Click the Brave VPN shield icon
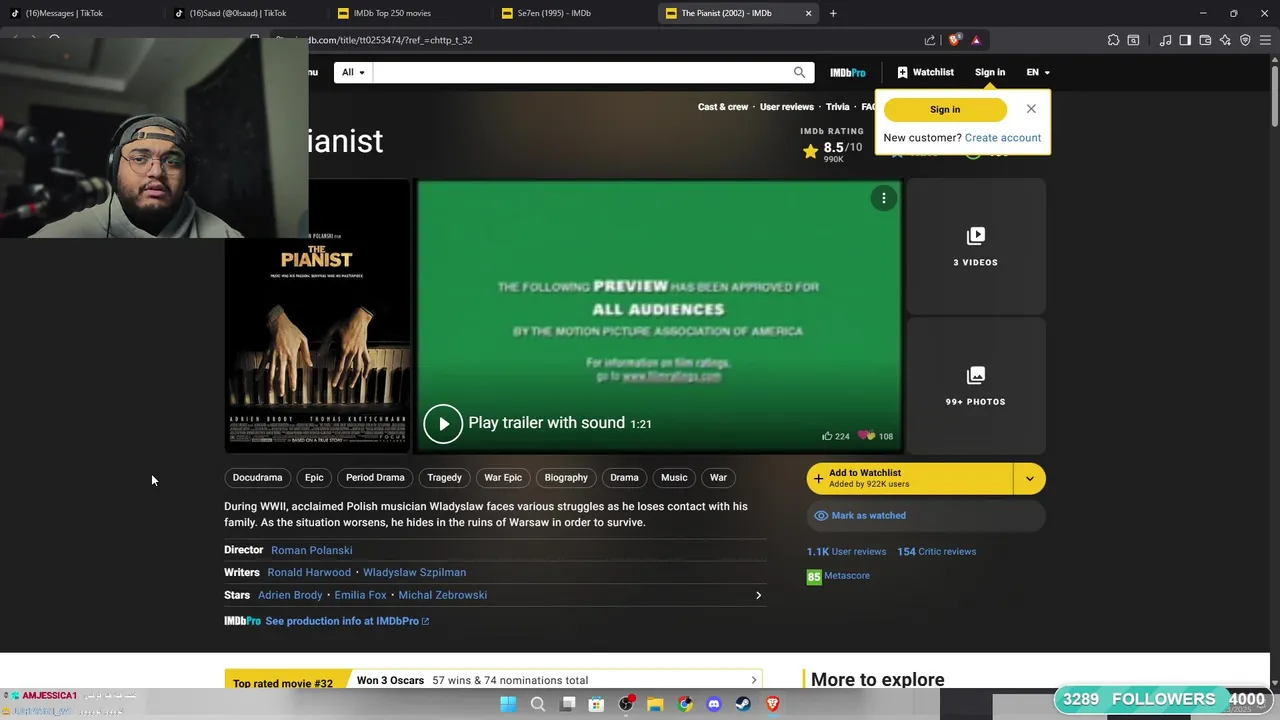 [x=1245, y=40]
